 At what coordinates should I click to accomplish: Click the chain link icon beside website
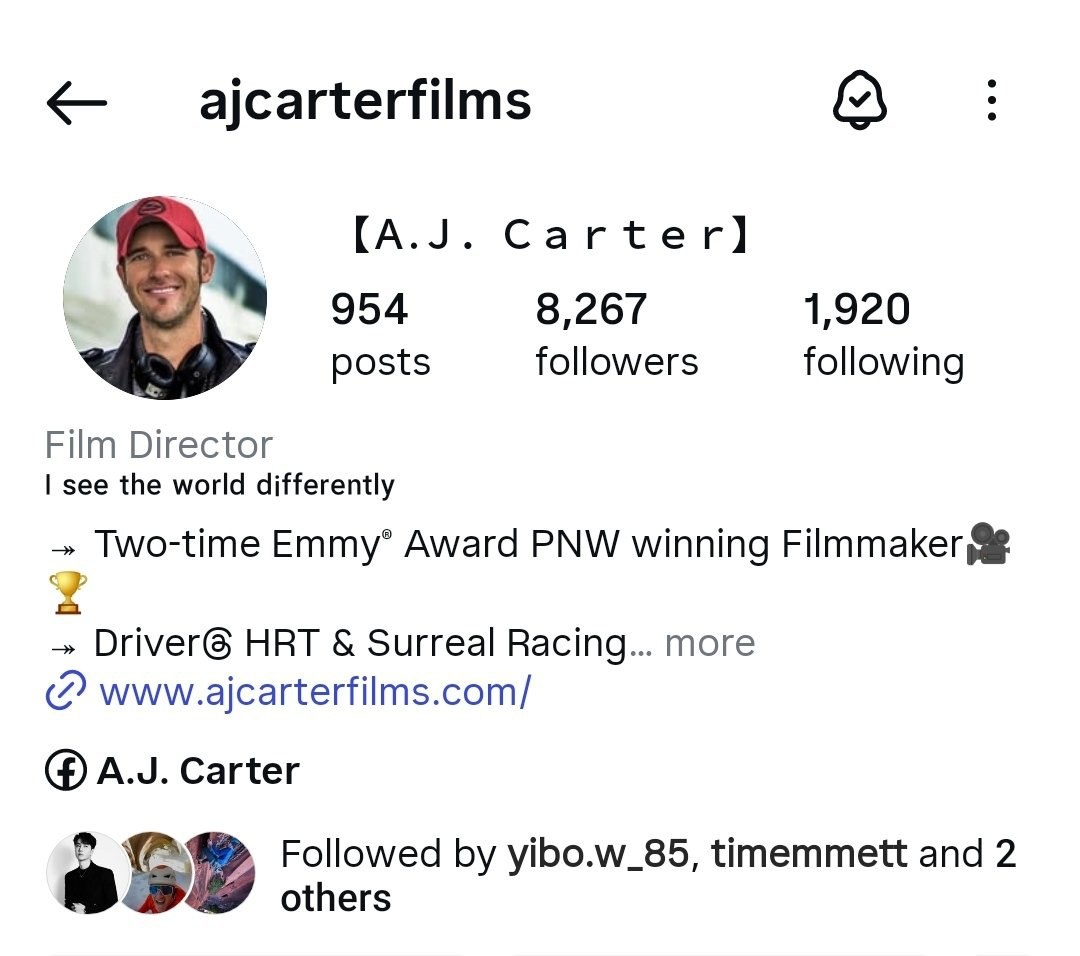65,690
